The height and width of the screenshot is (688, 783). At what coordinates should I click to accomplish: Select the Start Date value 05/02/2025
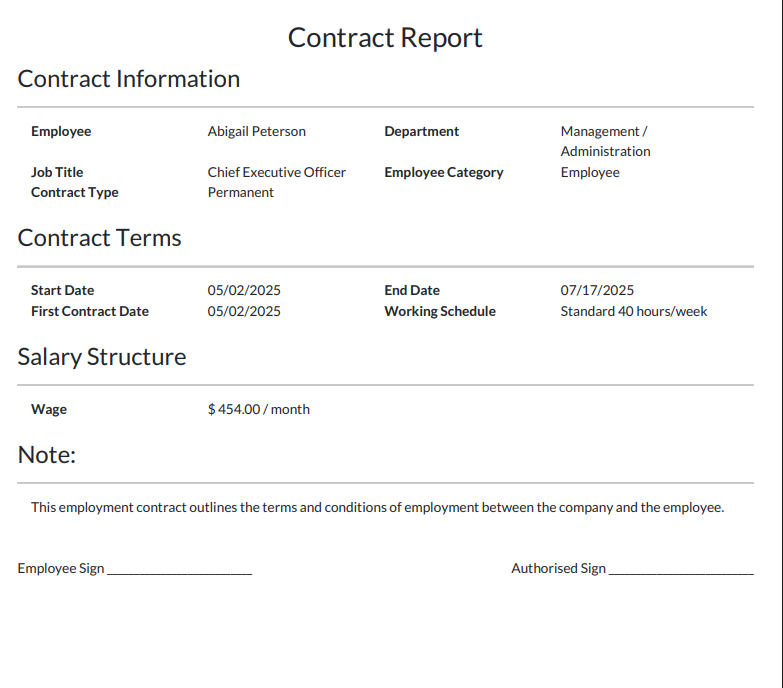point(244,290)
